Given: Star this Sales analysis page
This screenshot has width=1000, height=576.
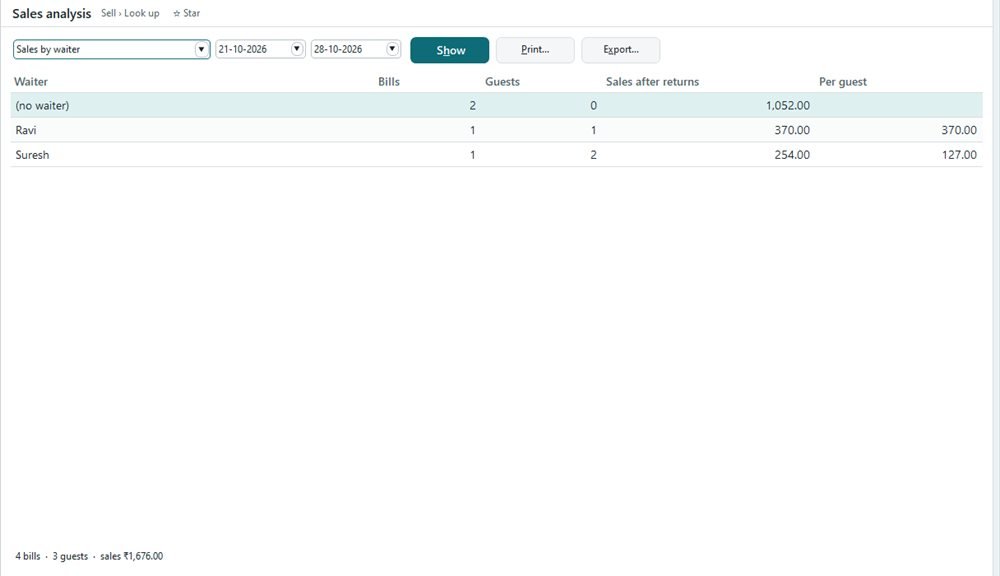Looking at the screenshot, I should [x=186, y=13].
